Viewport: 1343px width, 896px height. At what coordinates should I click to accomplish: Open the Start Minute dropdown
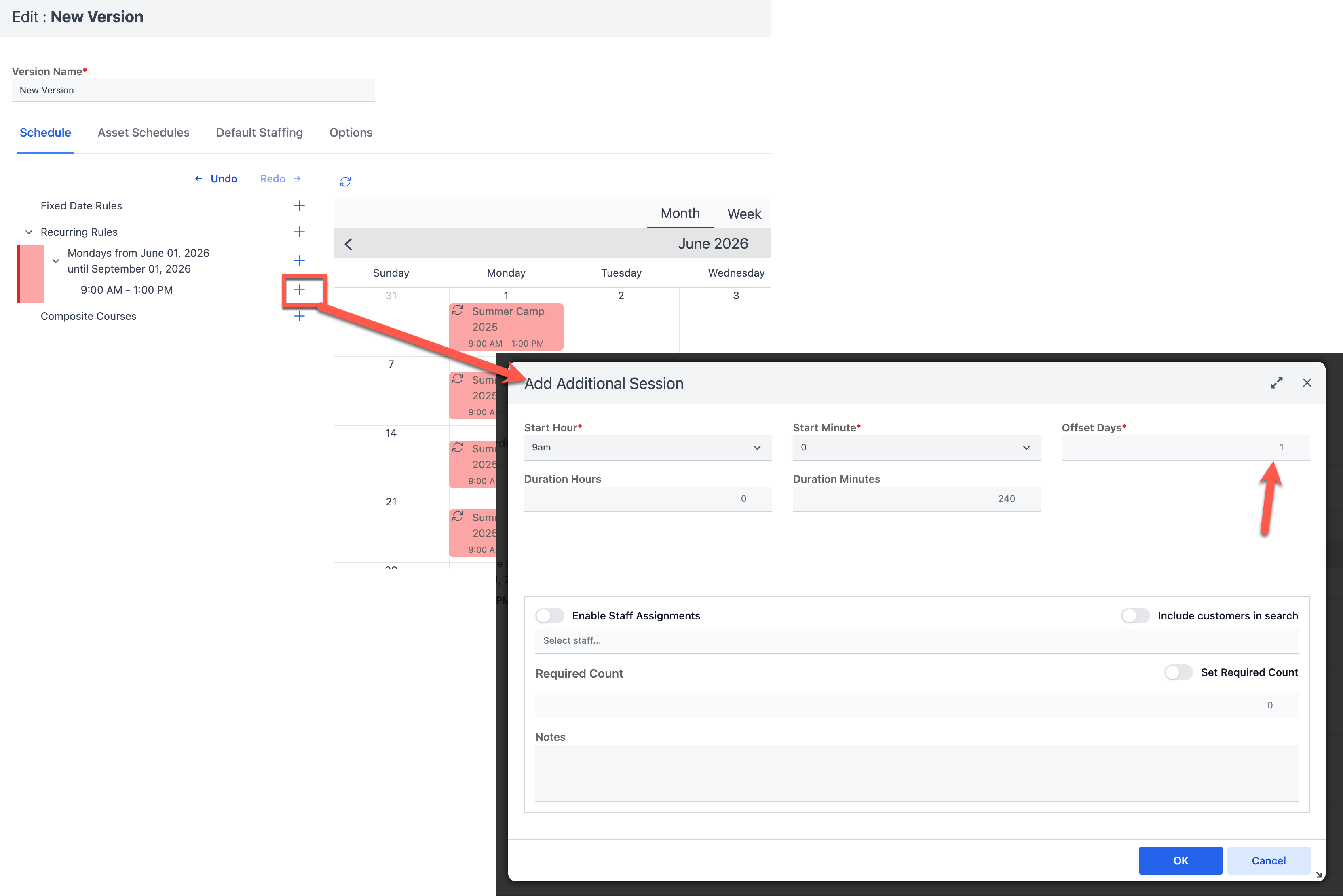click(916, 448)
